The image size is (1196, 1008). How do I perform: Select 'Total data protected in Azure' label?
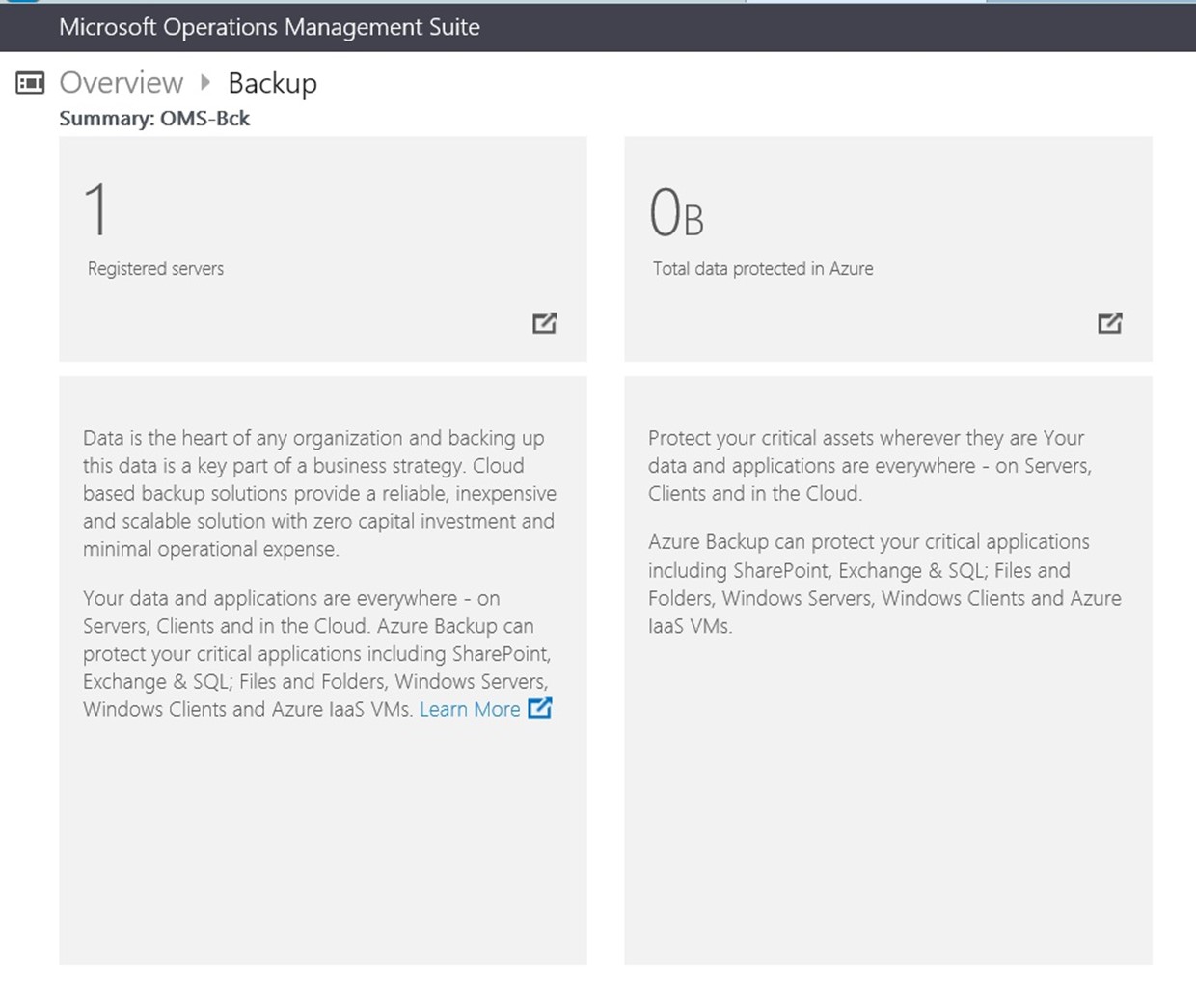763,268
